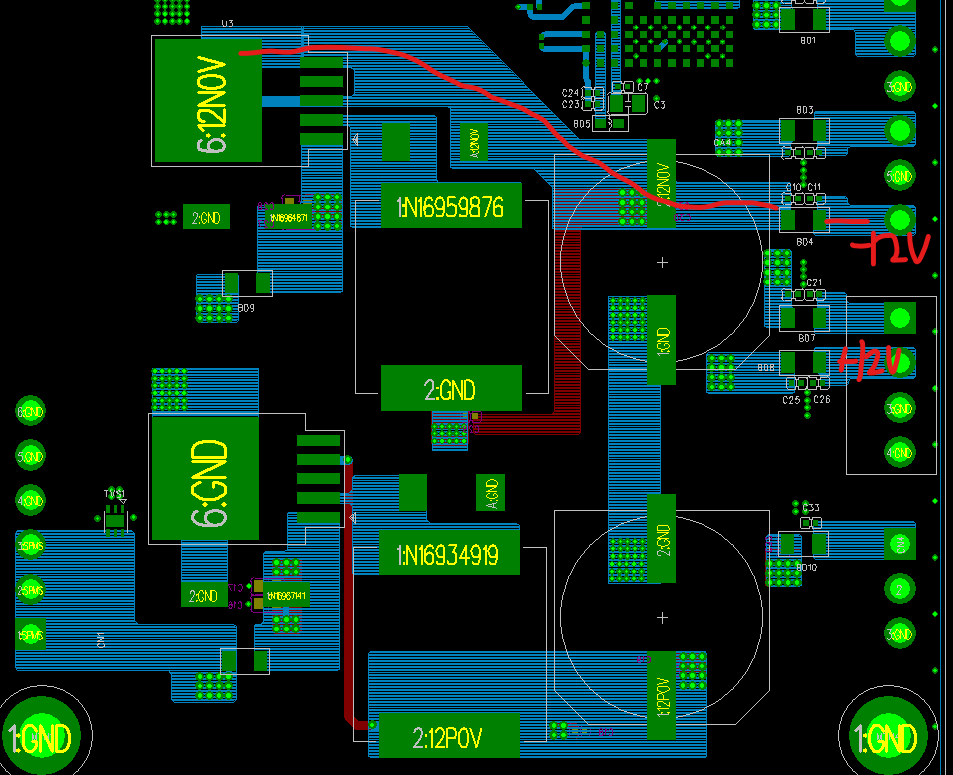Select the TVS1 component footprint

115,520
